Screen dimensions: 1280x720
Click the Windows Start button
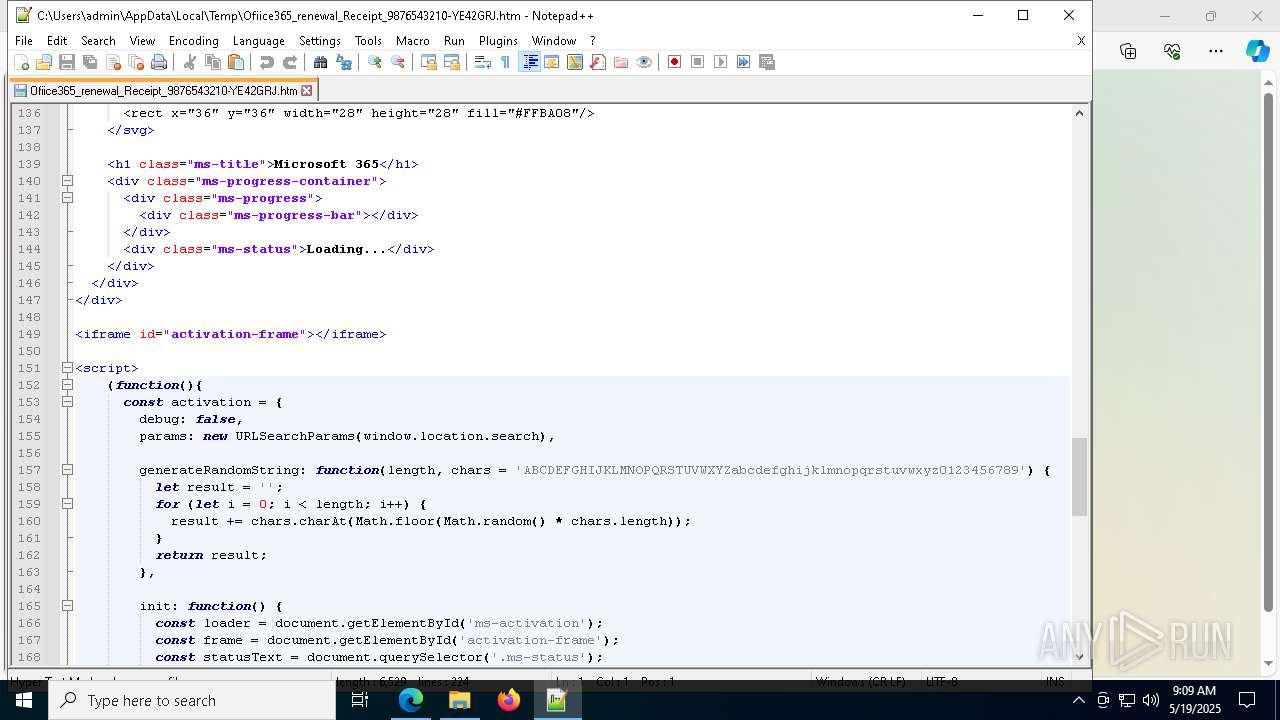point(23,700)
